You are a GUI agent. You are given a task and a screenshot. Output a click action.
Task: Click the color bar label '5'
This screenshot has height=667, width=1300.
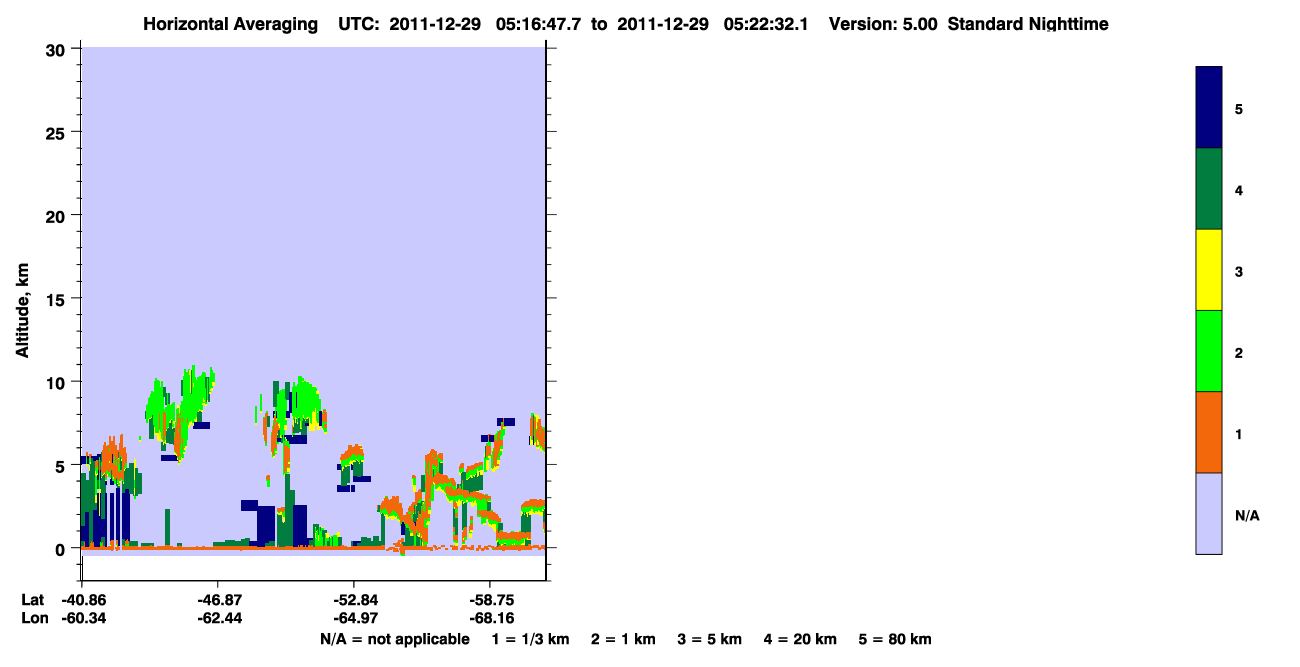1239,108
